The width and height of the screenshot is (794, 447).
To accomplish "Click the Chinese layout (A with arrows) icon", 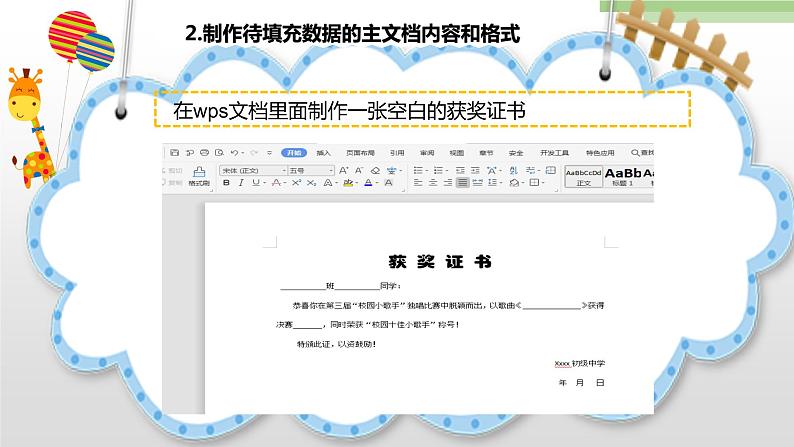I will 492,171.
